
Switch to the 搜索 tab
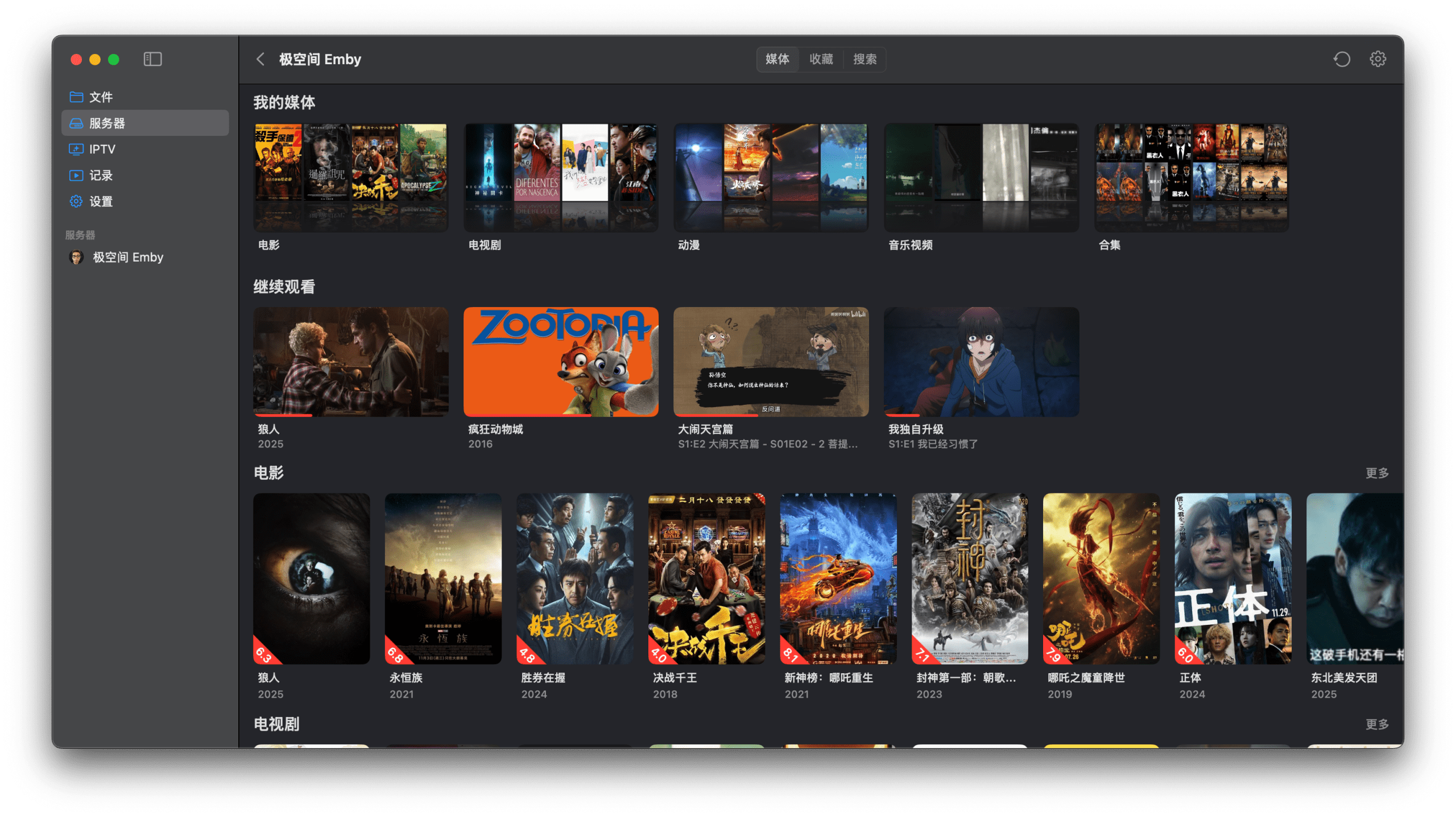coord(864,59)
